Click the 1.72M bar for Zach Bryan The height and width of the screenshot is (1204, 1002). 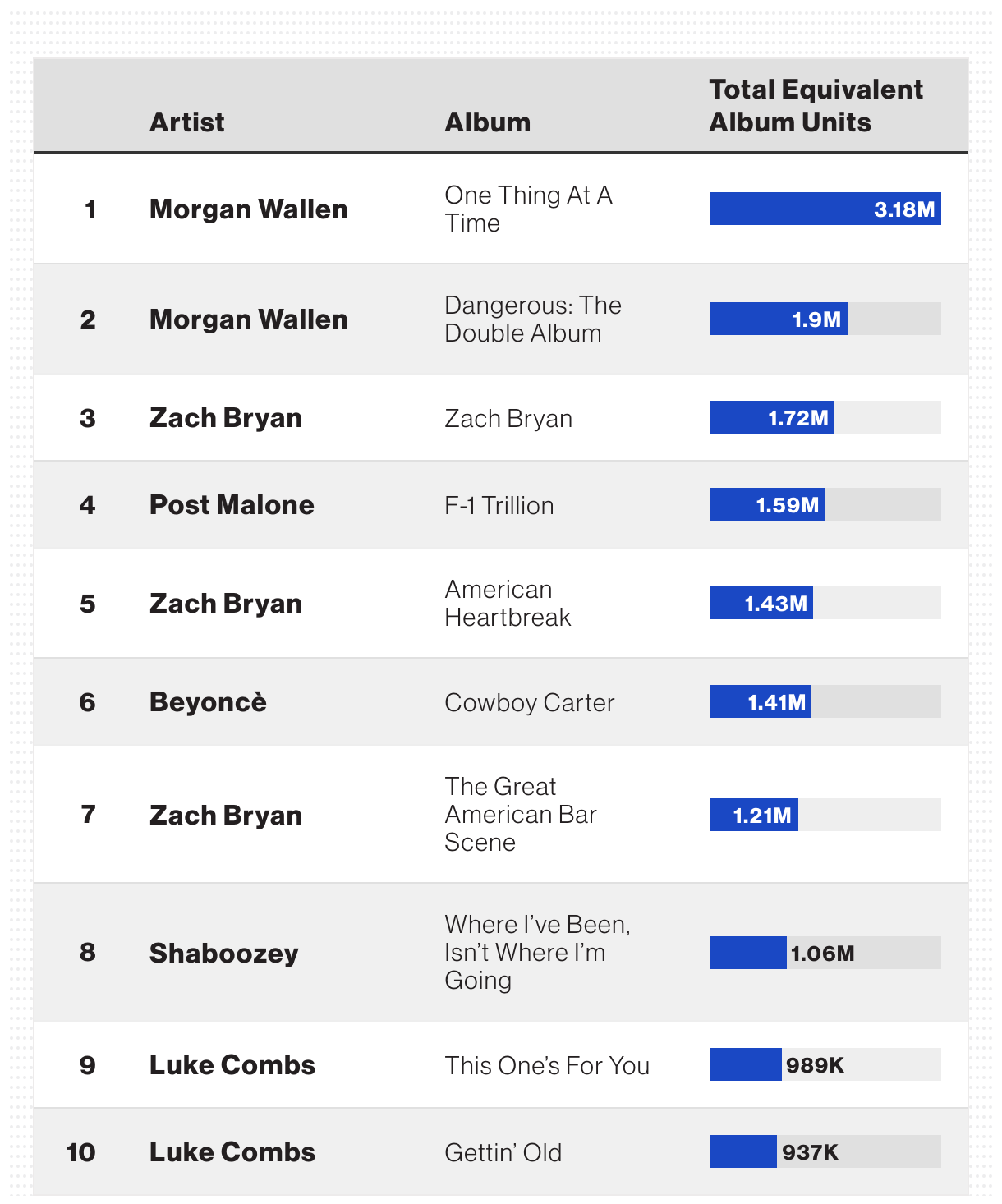pyautogui.click(x=772, y=417)
